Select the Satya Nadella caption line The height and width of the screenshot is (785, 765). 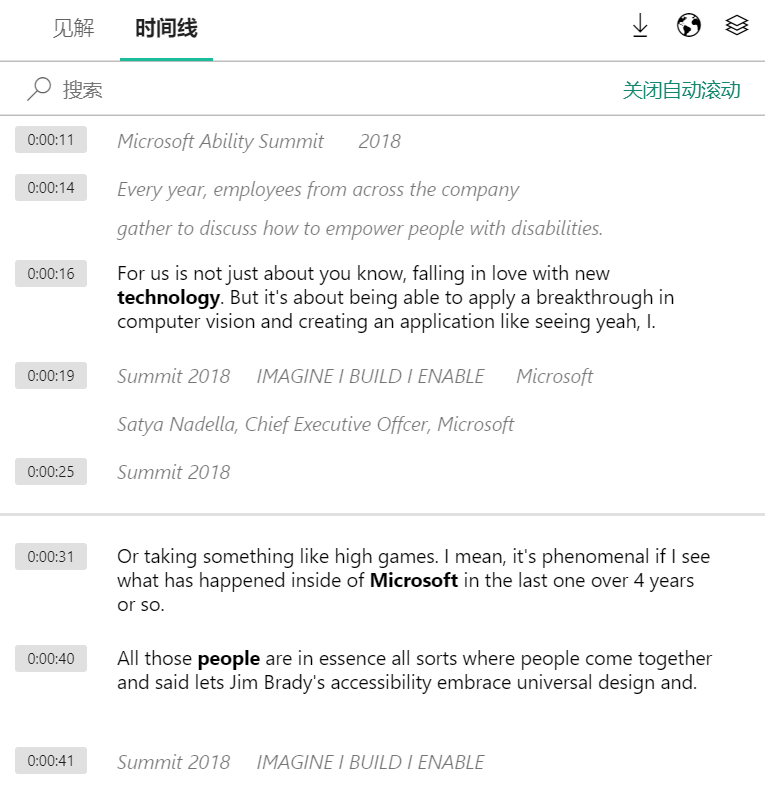(315, 425)
